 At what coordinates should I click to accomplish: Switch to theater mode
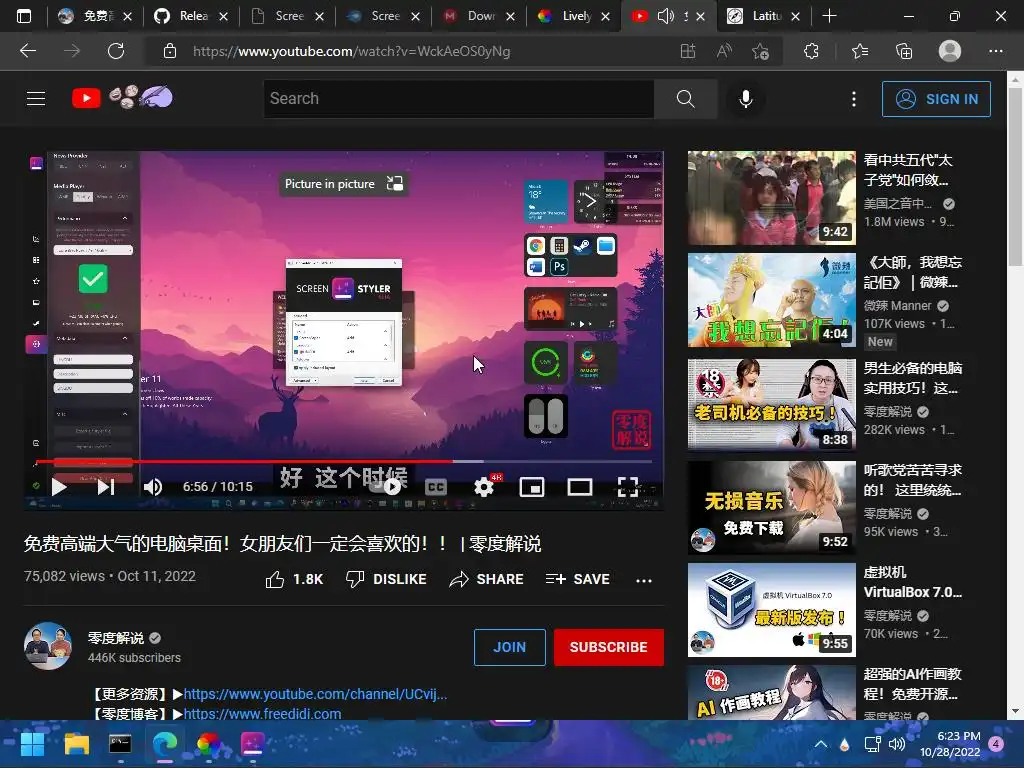coord(580,487)
